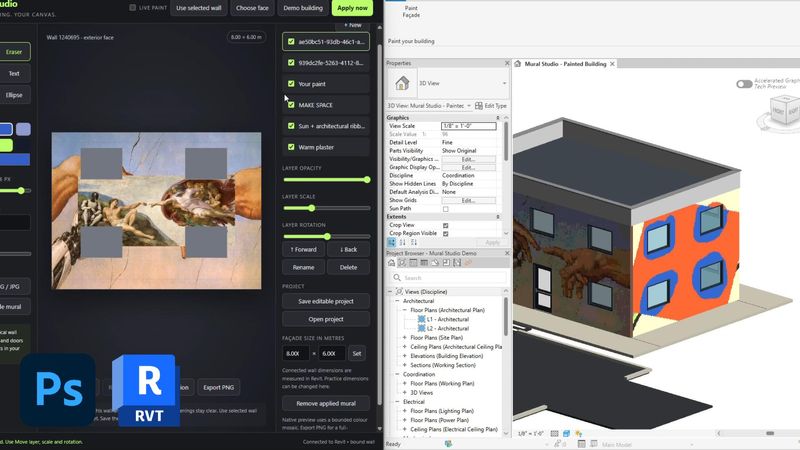Click the Paint Façade ribbon button
Viewport: 800px width, 450px height.
(411, 12)
